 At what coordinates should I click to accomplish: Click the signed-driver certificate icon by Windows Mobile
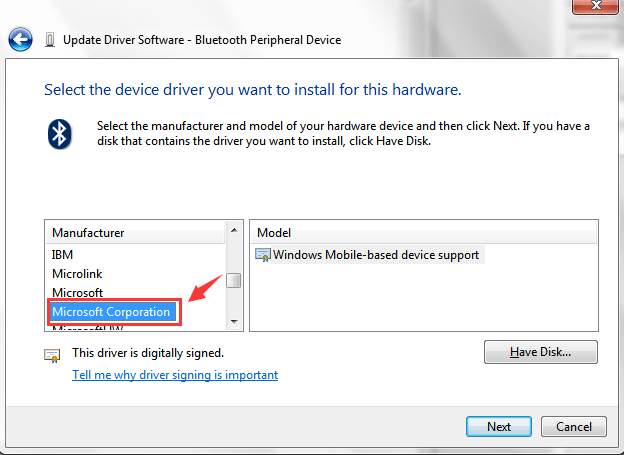click(x=263, y=255)
